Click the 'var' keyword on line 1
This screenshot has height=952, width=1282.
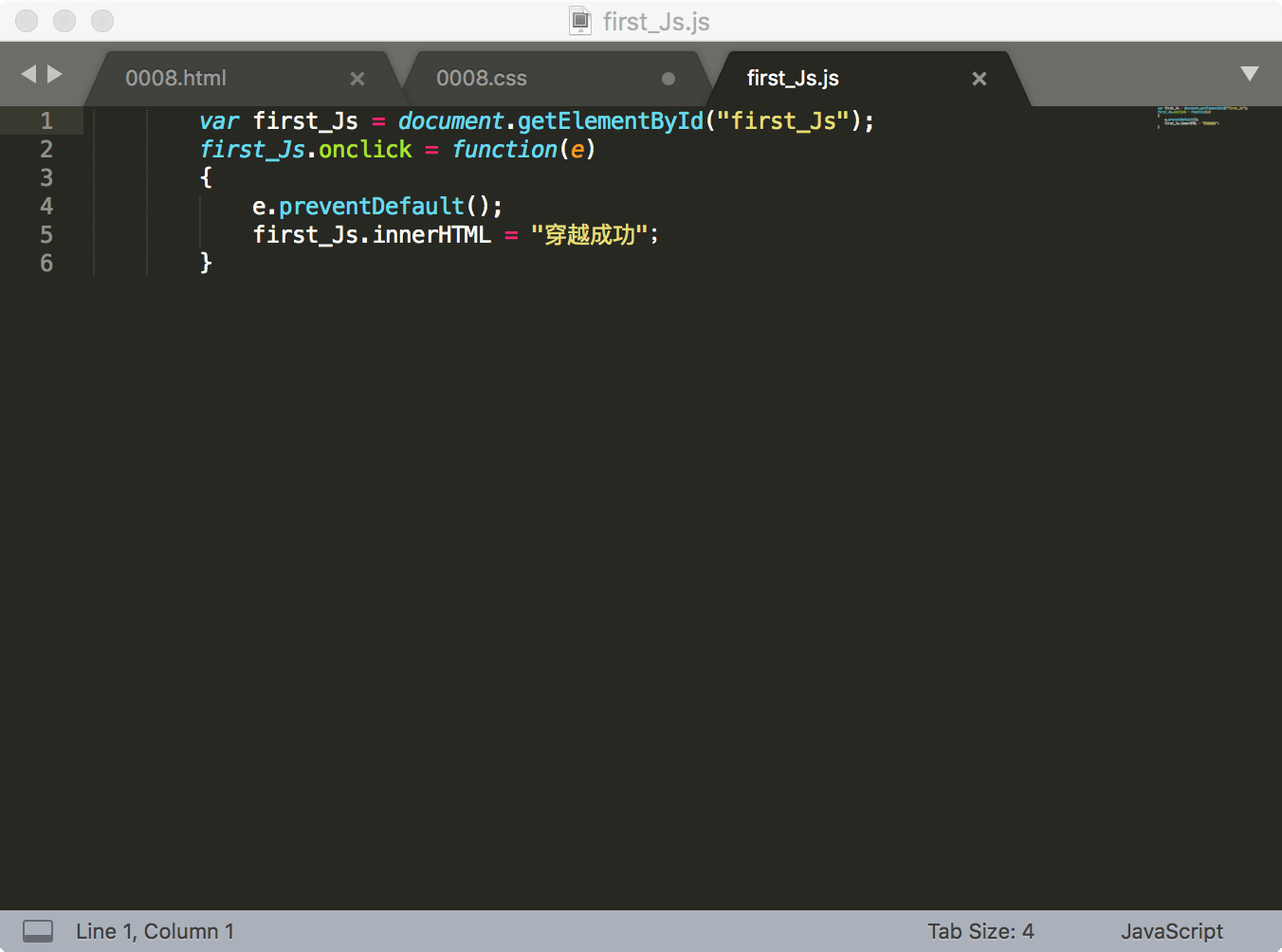219,121
